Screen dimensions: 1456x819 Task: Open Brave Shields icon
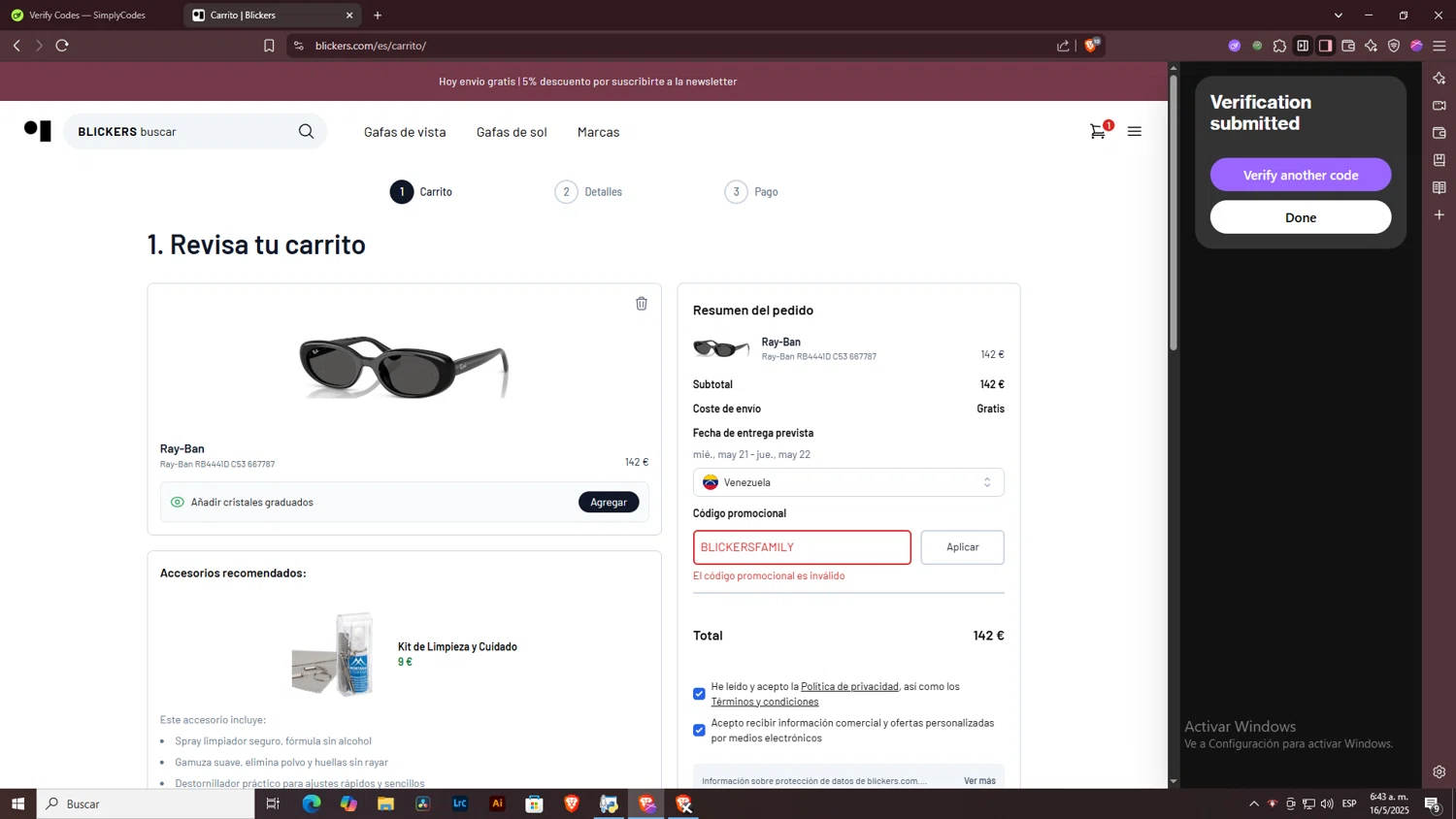point(1092,45)
